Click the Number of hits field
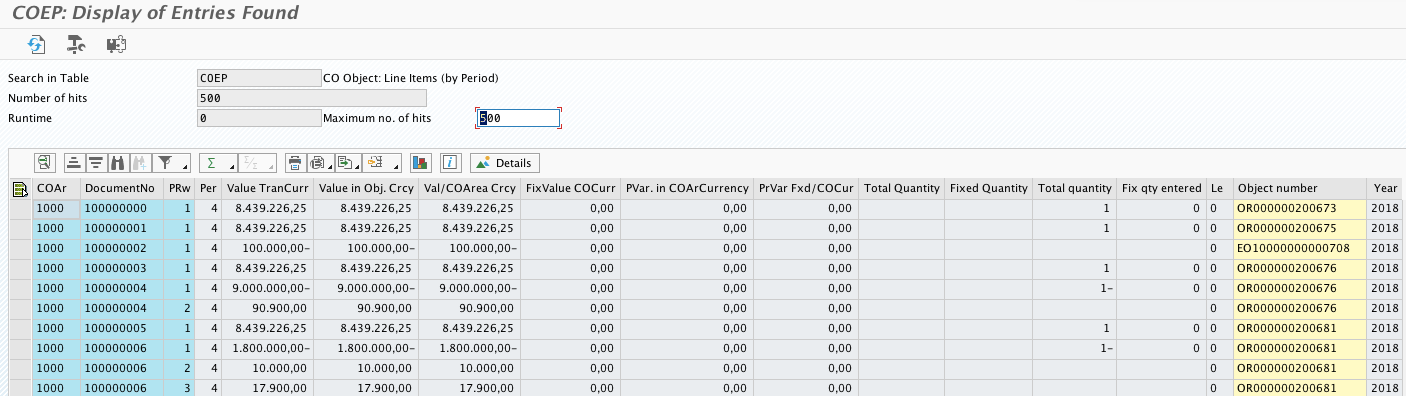 (313, 98)
